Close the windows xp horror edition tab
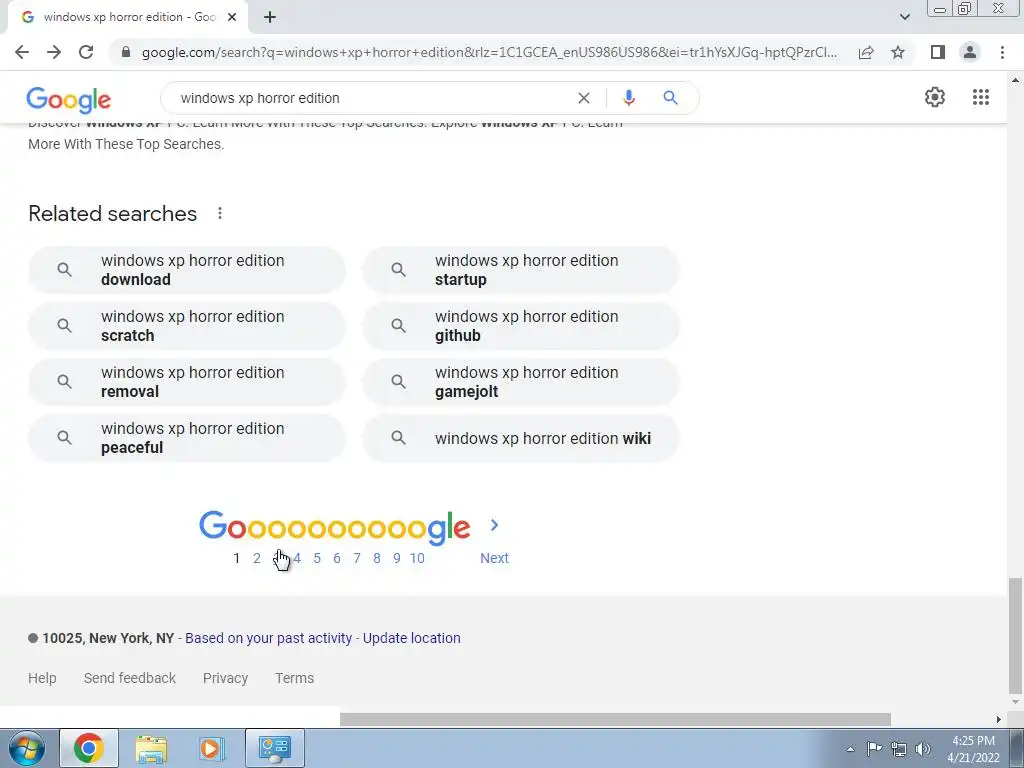1024x768 pixels. point(232,18)
